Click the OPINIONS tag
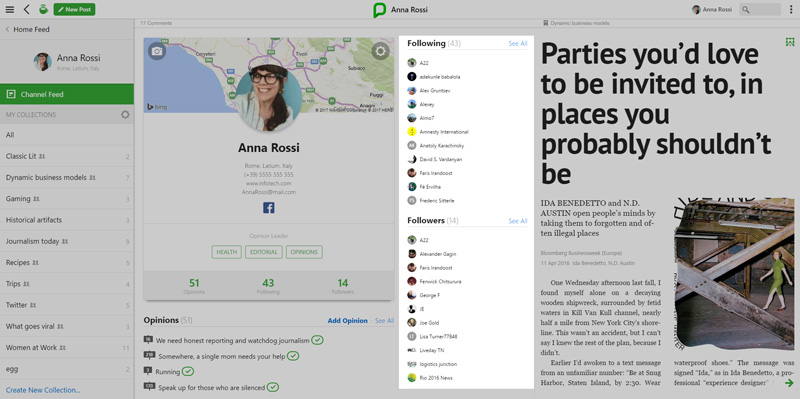Viewport: 800px width, 399px height. [304, 252]
